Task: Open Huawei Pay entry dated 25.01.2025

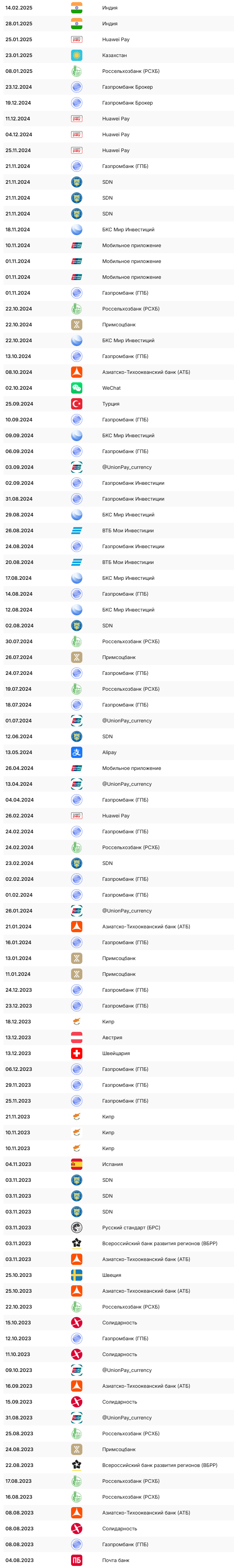Action: tap(119, 39)
